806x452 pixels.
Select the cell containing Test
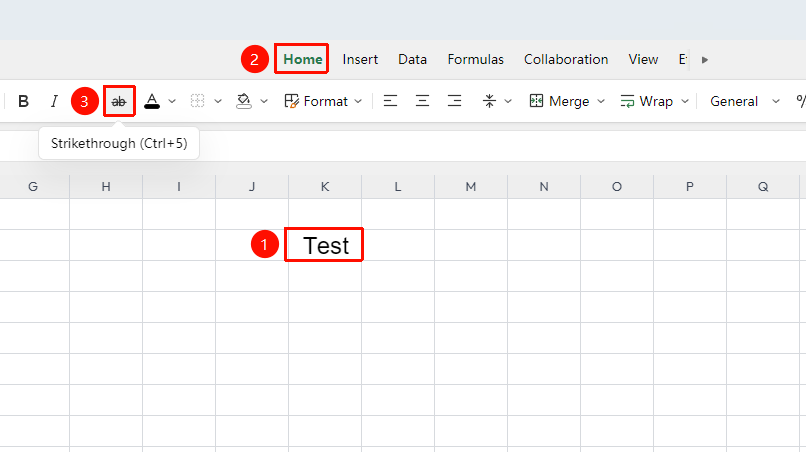(x=325, y=245)
